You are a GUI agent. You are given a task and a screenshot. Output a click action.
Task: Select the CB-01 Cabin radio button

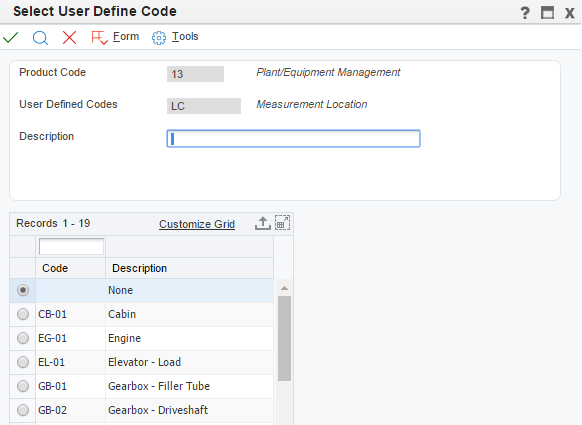23,314
